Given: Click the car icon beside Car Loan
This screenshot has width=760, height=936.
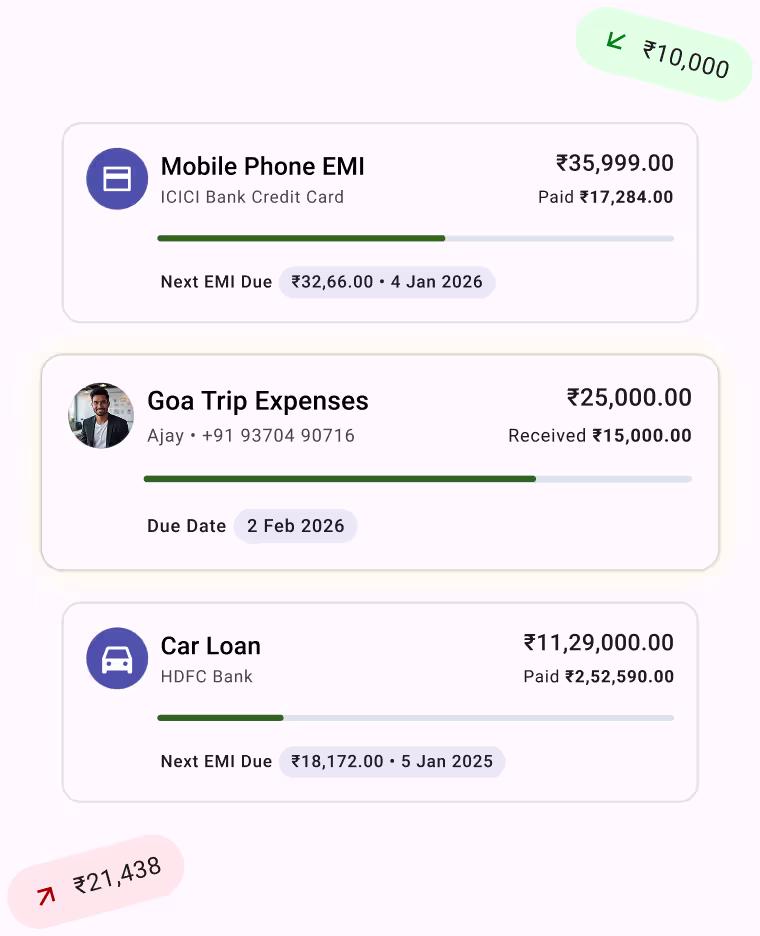Looking at the screenshot, I should (117, 659).
